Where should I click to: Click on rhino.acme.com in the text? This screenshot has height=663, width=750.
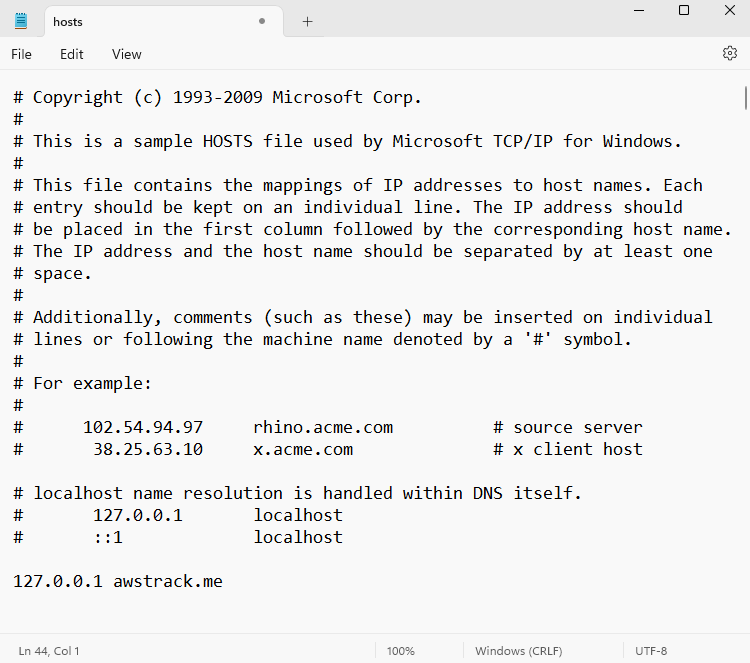click(x=323, y=427)
